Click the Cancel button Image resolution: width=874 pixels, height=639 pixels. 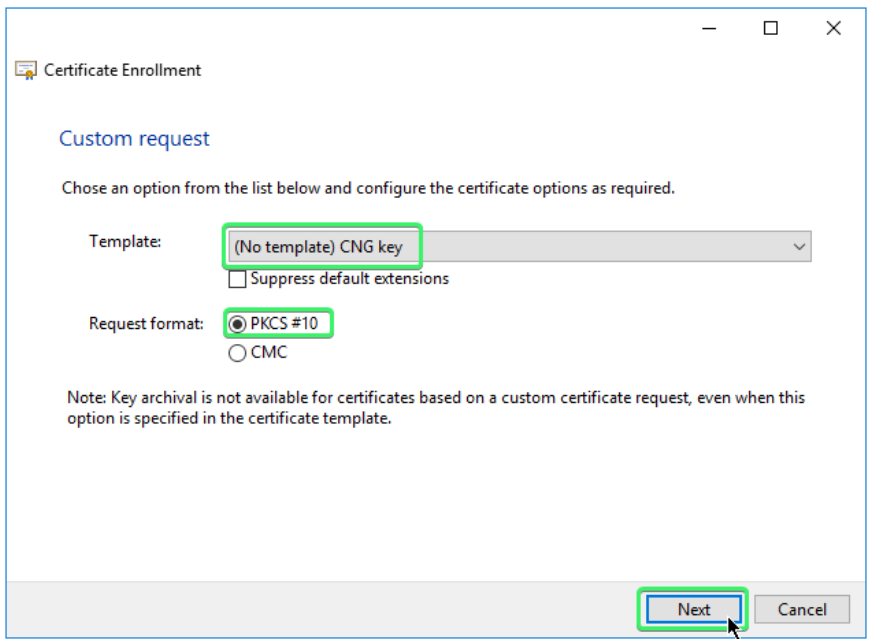pos(801,609)
